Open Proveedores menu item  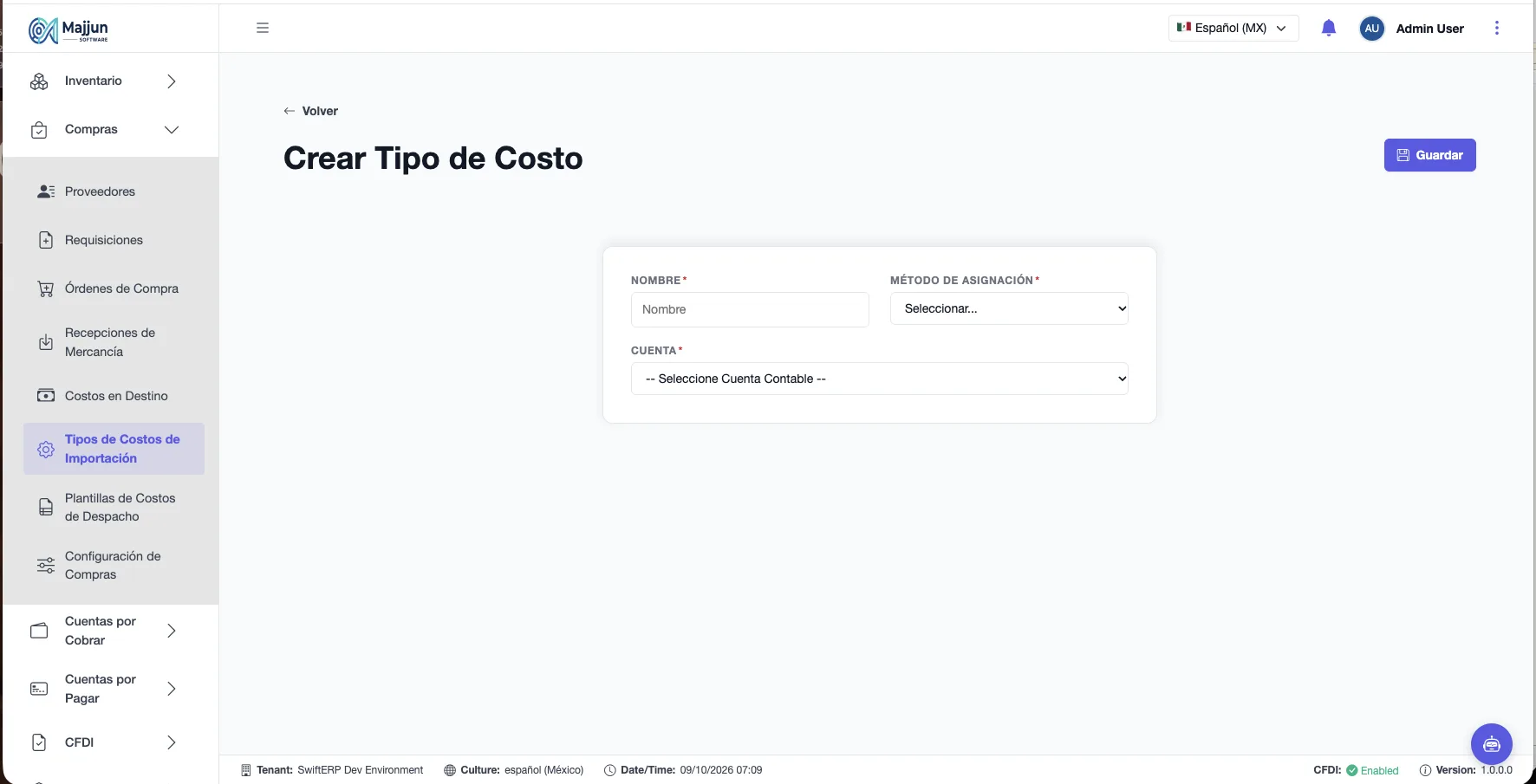(114, 191)
